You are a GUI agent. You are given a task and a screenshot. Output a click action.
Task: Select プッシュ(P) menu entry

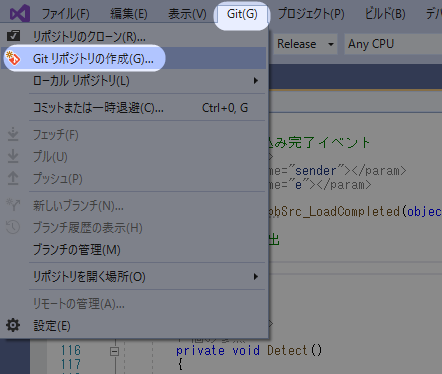pos(133,179)
